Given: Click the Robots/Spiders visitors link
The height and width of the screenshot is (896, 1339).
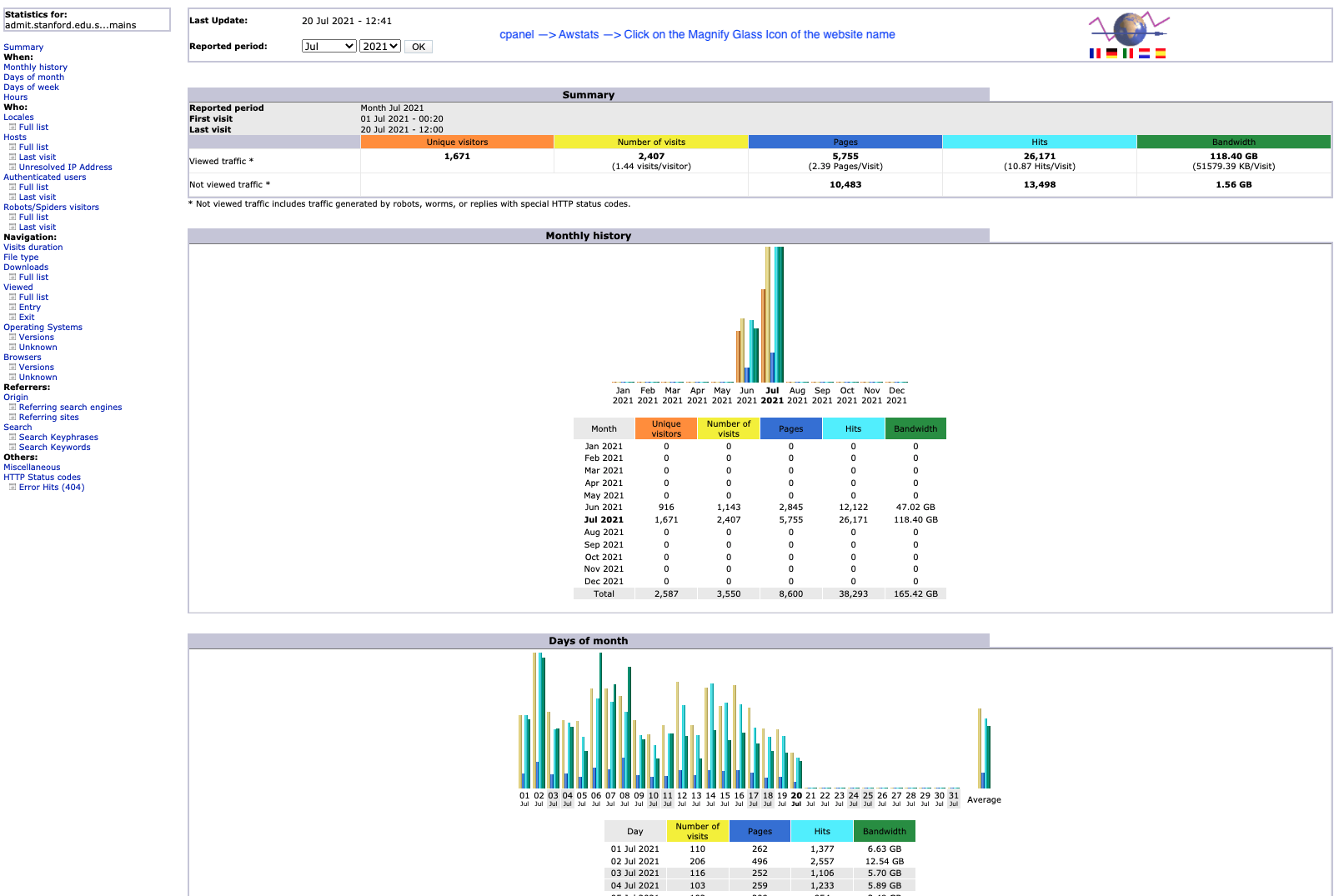Looking at the screenshot, I should coord(51,208).
